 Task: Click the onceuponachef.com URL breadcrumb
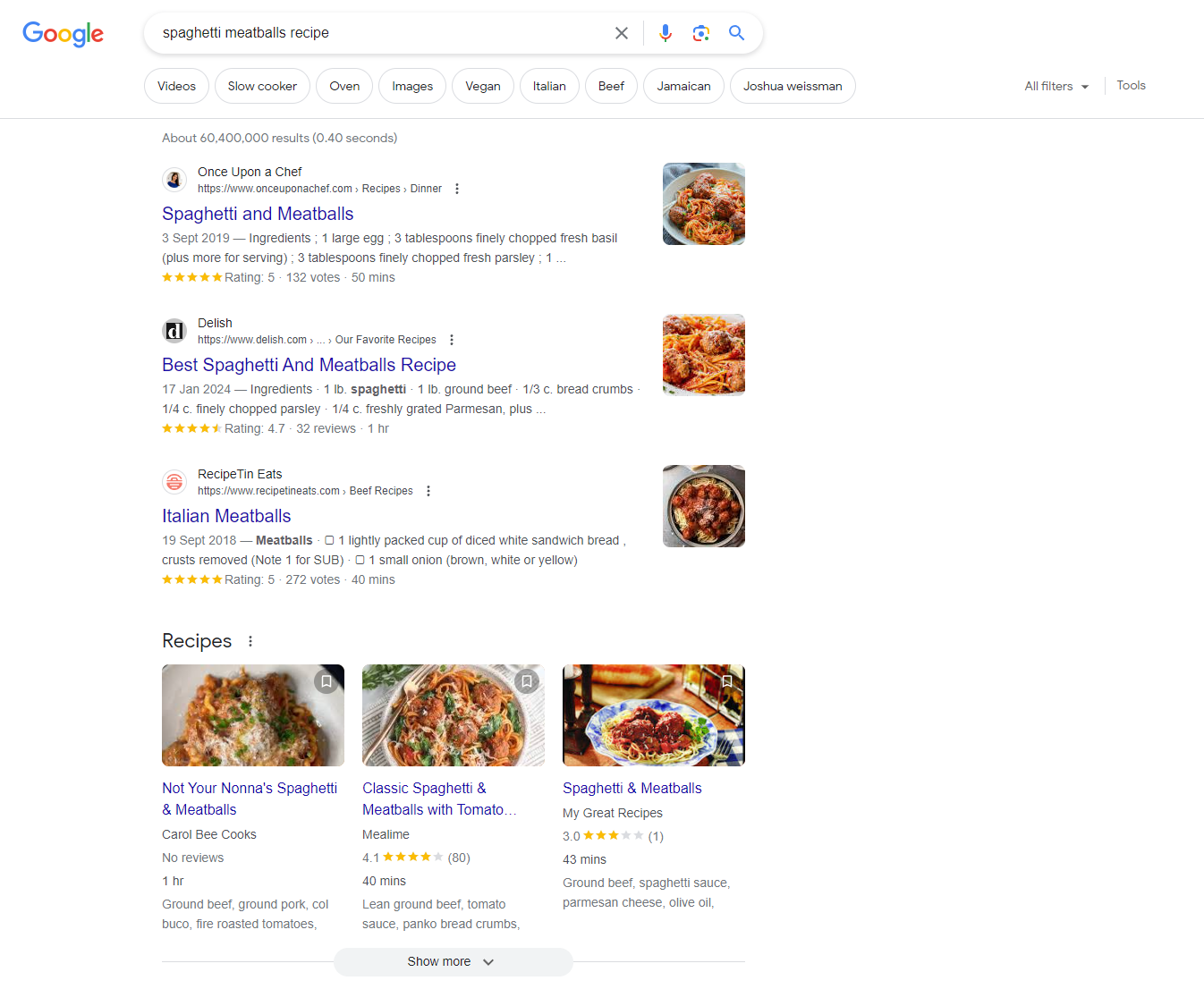coord(319,189)
